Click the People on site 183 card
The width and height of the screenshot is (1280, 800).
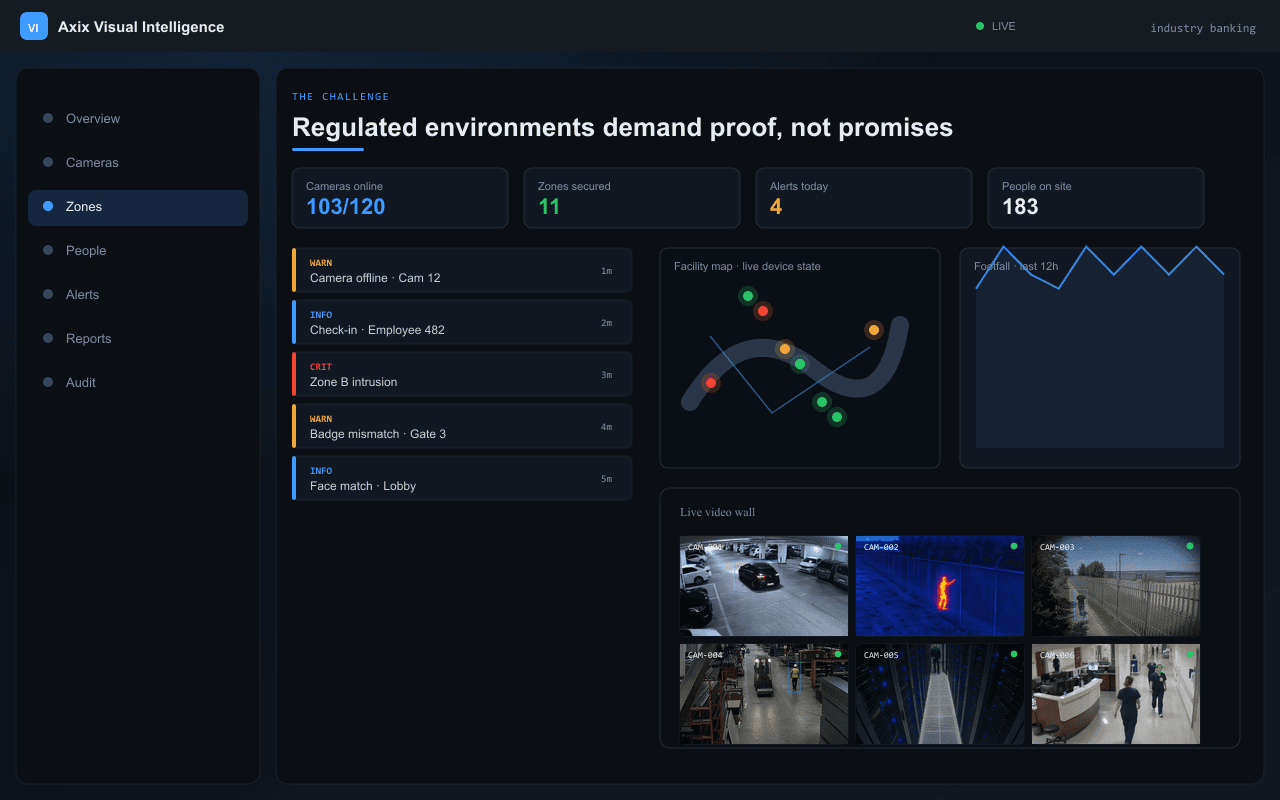(x=1096, y=198)
